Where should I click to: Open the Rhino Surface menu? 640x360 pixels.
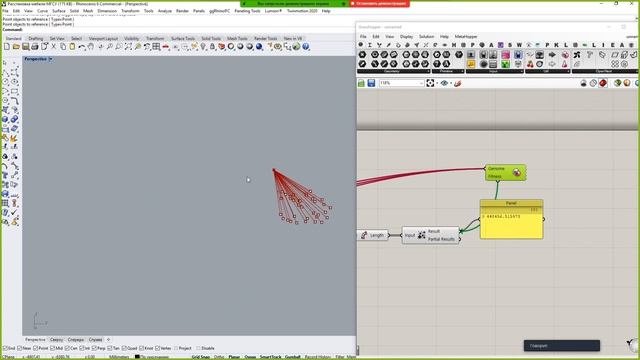[59, 11]
